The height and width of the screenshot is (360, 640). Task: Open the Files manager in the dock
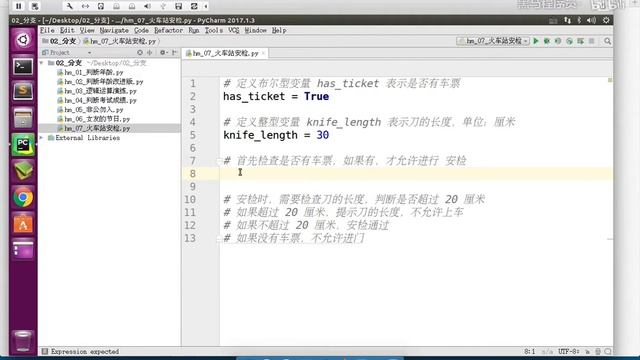click(x=23, y=118)
